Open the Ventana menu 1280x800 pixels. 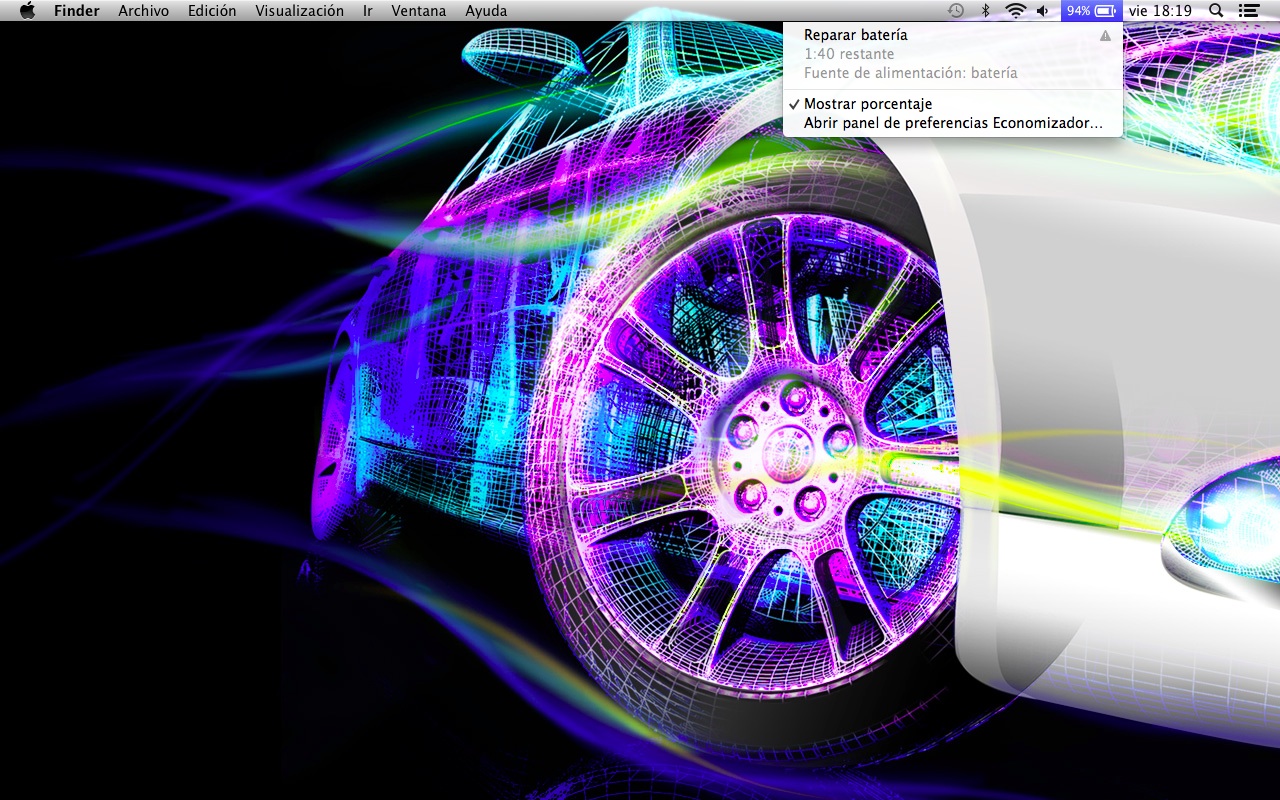tap(418, 11)
